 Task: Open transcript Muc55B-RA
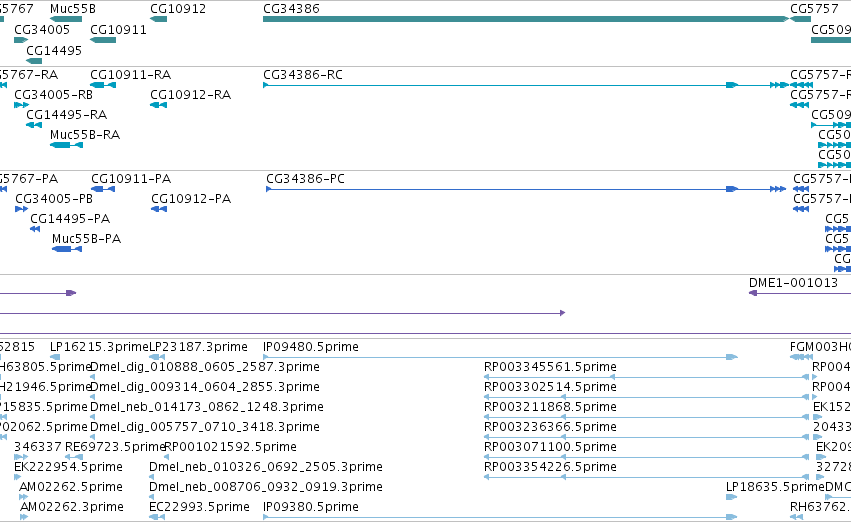click(85, 135)
